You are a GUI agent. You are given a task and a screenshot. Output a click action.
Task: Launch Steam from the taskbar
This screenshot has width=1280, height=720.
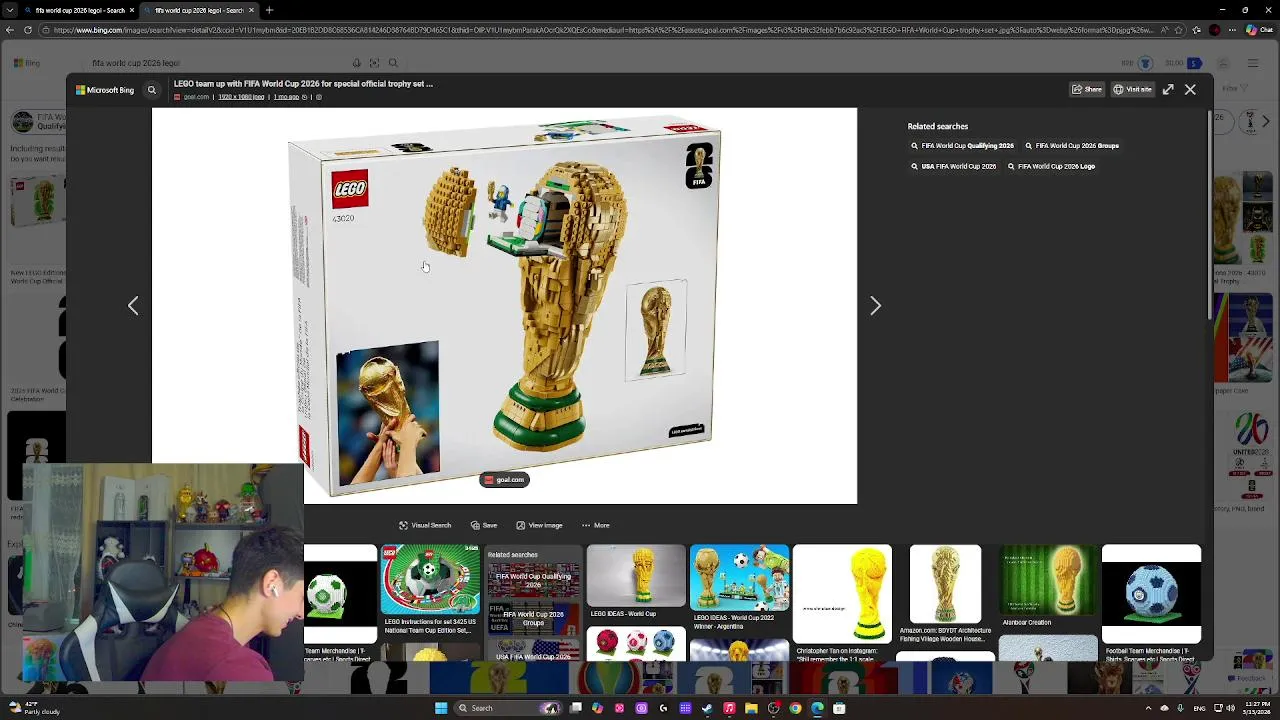707,708
